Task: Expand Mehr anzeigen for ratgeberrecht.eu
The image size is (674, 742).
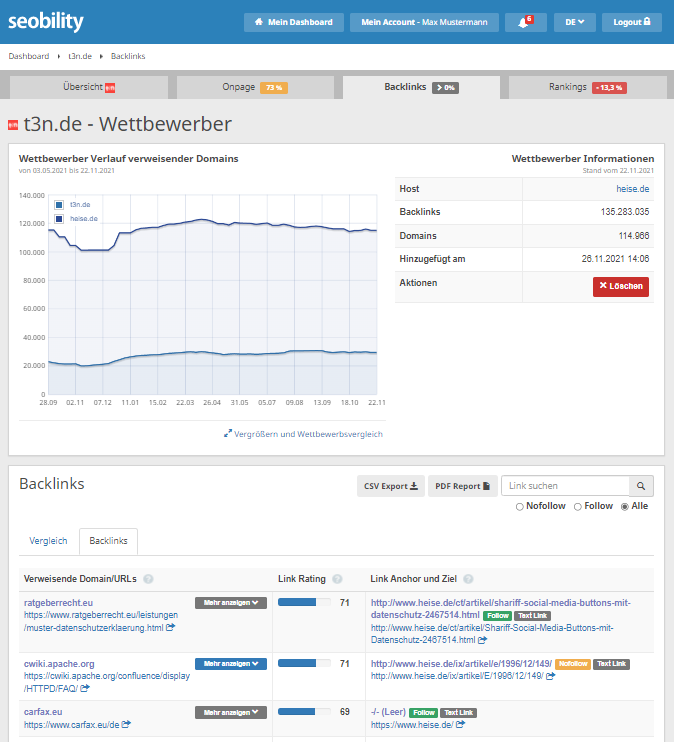Action: coord(231,603)
